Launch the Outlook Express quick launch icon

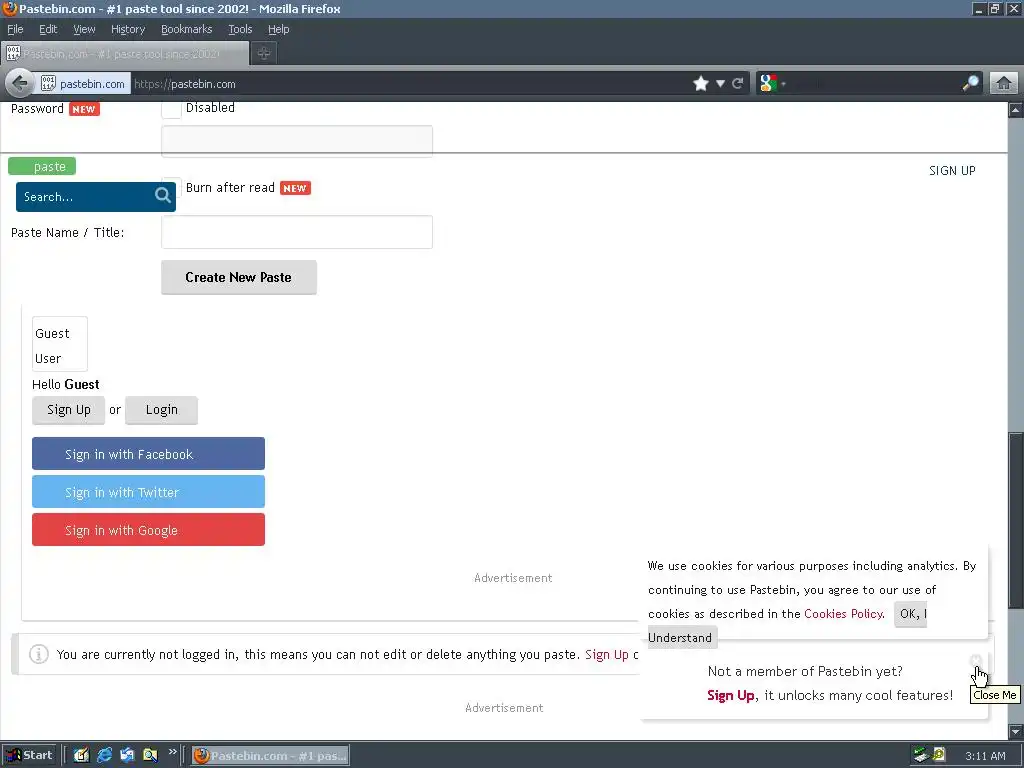click(127, 756)
